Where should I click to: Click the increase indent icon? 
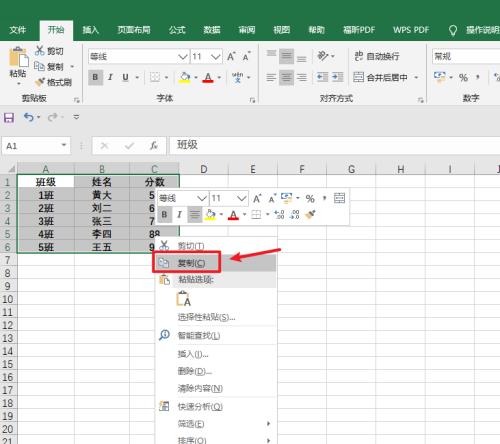(338, 77)
